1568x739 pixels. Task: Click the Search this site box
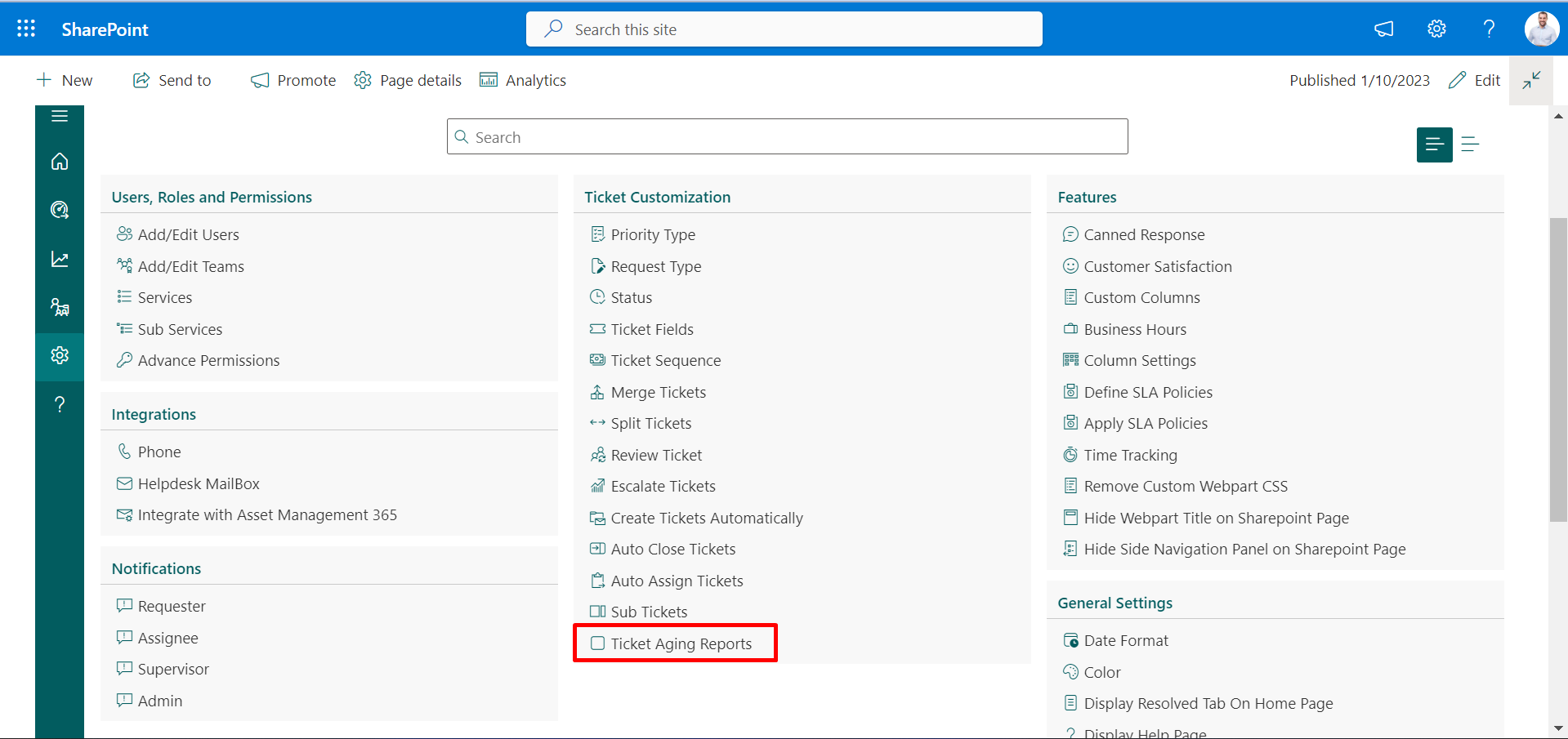tap(784, 29)
